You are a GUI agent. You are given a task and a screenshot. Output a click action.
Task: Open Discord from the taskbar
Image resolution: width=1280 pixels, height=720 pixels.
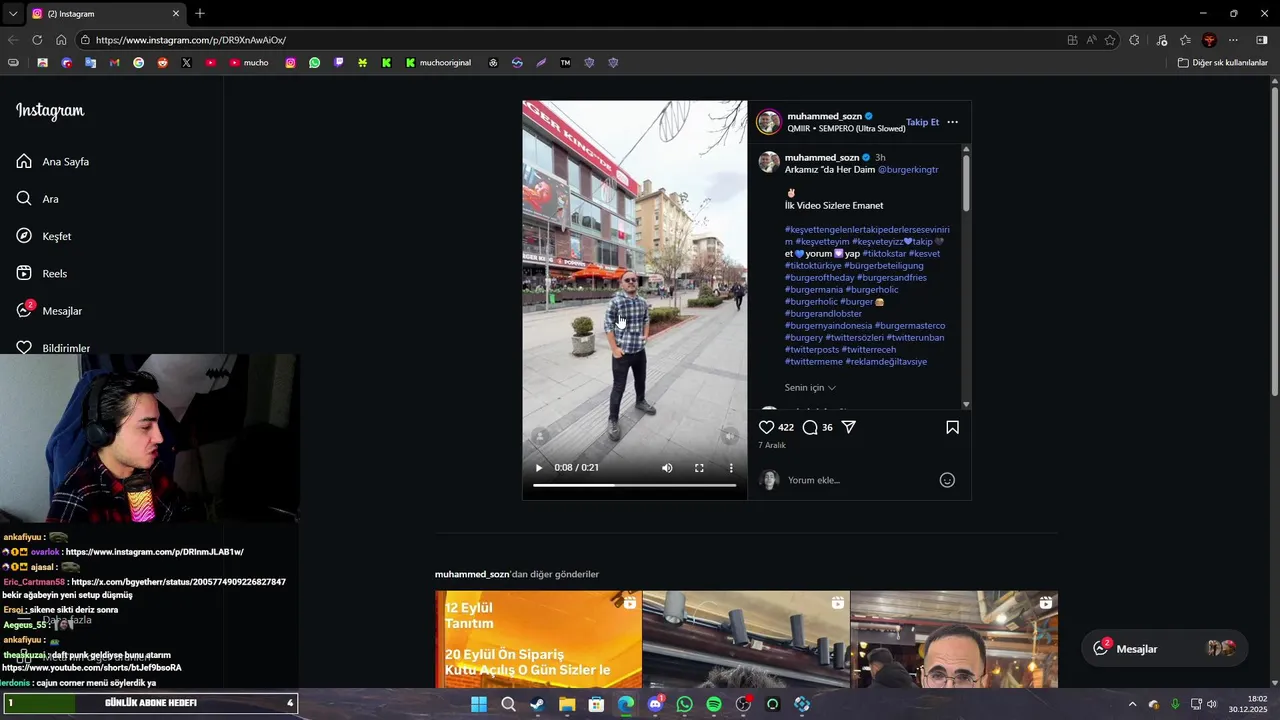click(x=655, y=704)
